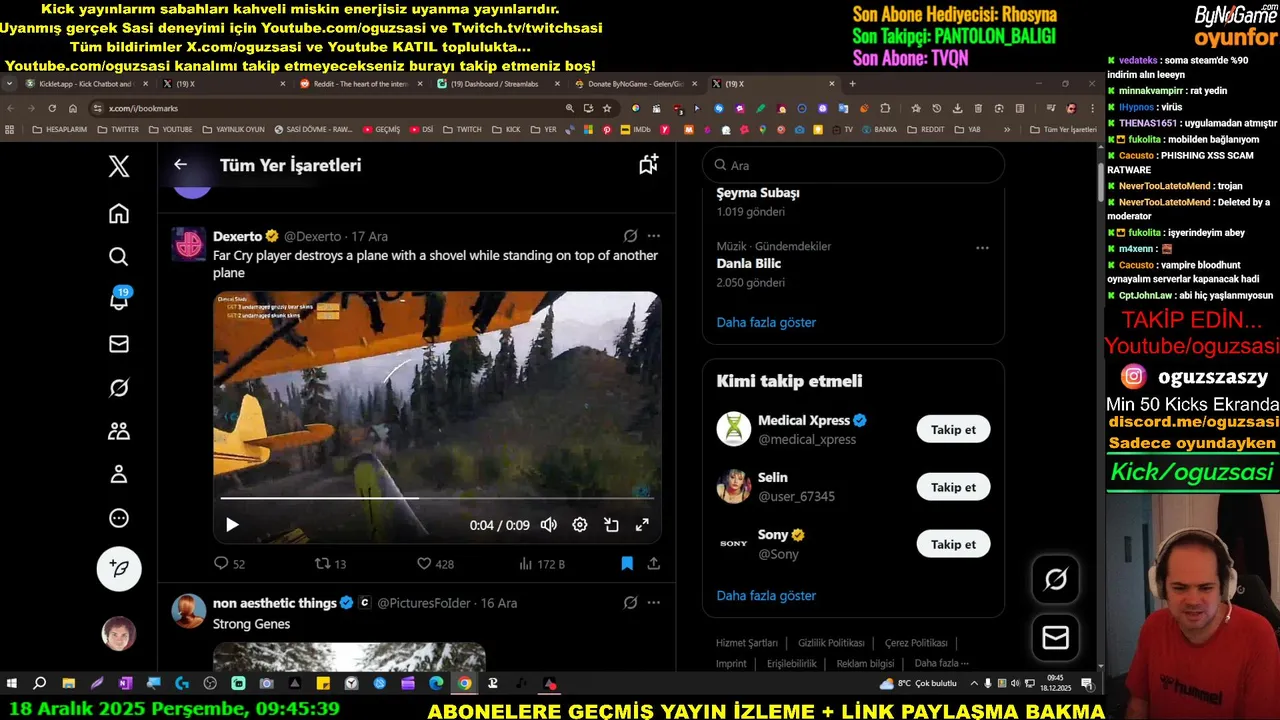Follow Medical Xpress with Takip et
Image resolution: width=1280 pixels, height=720 pixels.
pos(953,430)
